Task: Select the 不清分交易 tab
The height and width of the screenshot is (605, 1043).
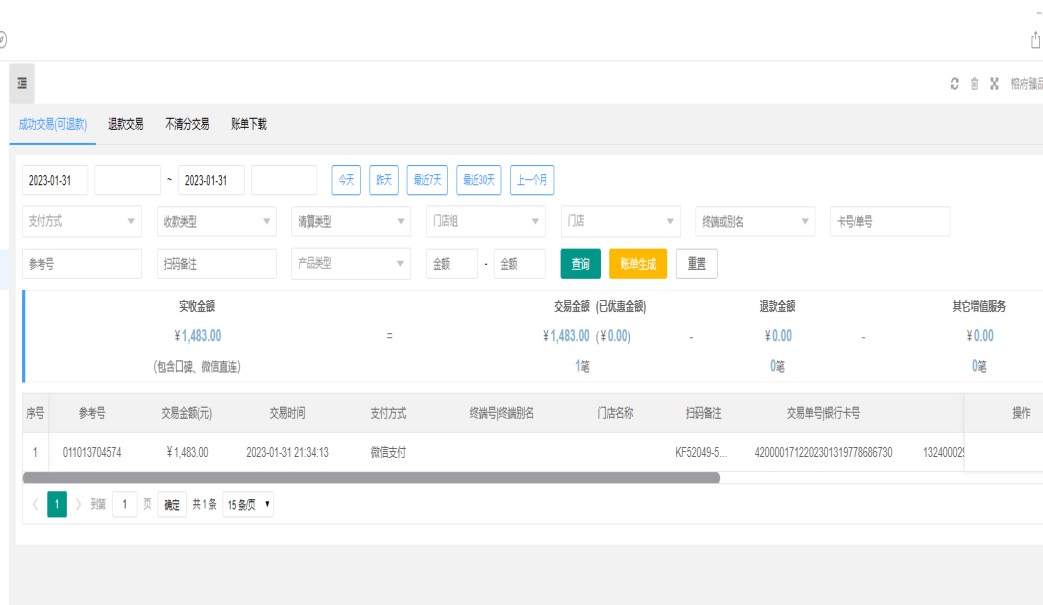Action: click(x=187, y=125)
